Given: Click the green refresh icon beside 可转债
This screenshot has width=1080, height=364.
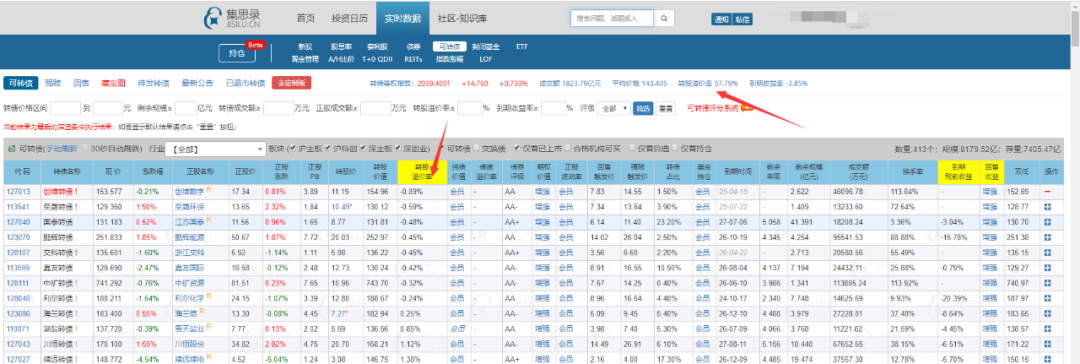Looking at the screenshot, I should 11,148.
